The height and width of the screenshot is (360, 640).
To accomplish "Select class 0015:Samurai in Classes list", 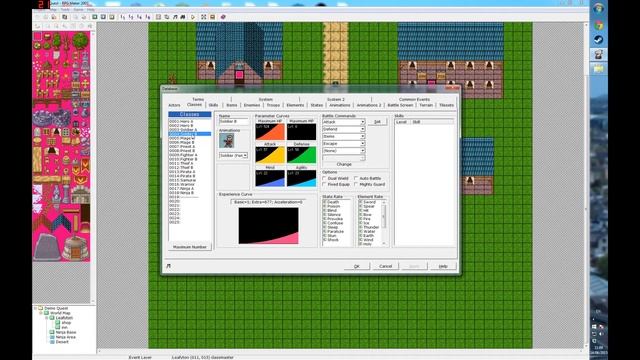I will coord(190,180).
